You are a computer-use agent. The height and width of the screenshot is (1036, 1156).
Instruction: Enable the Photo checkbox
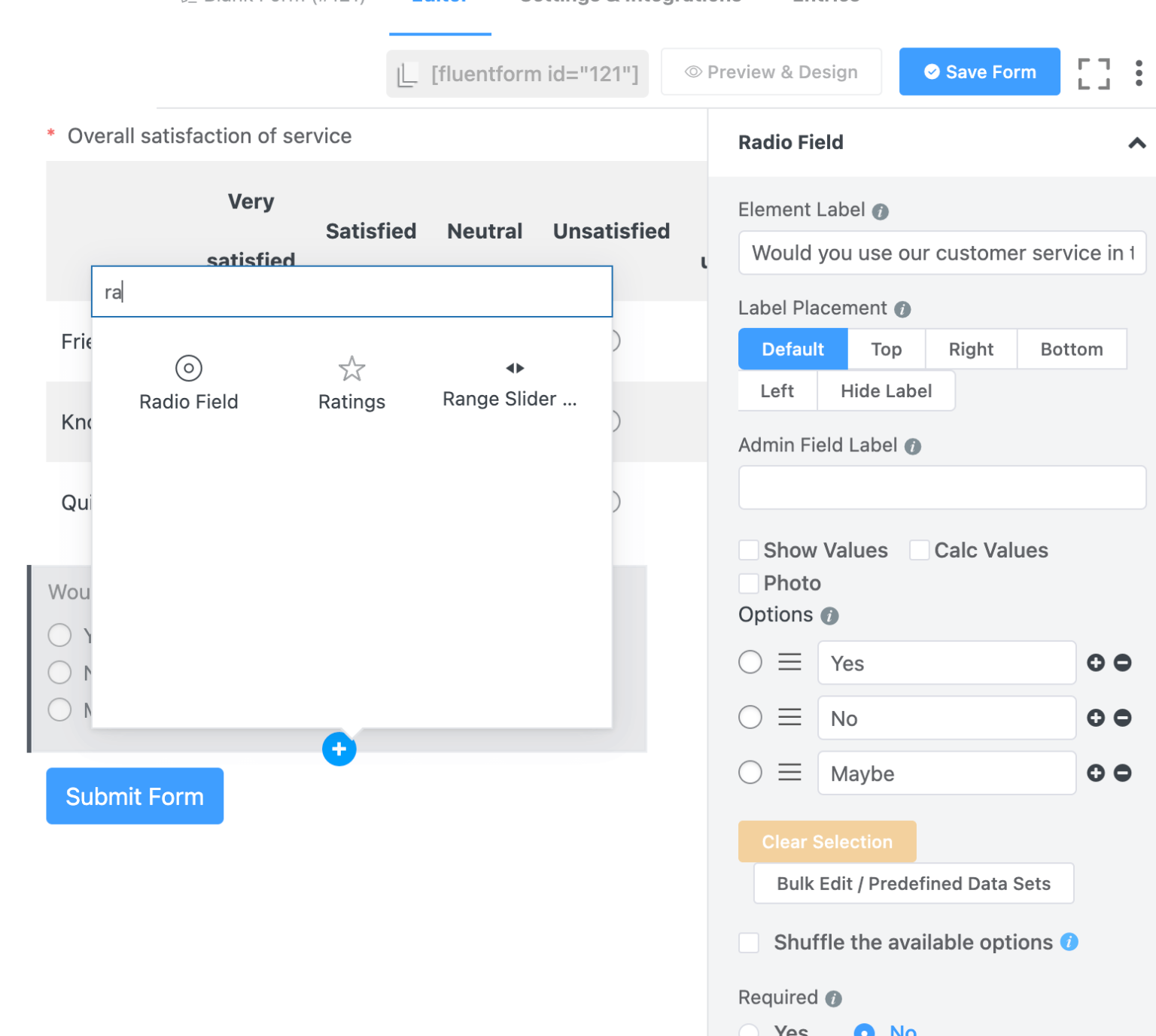coord(748,583)
